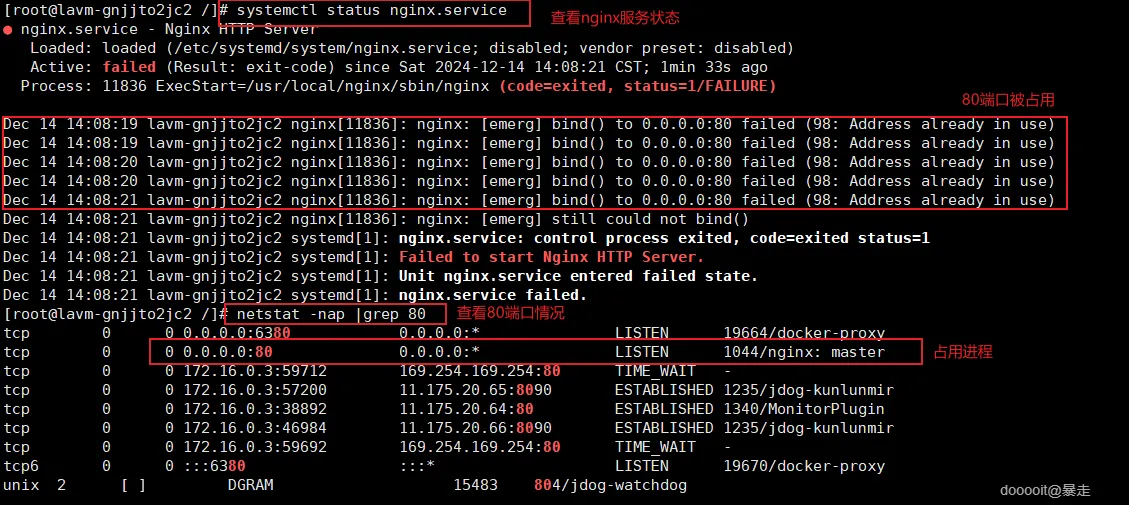
Task: Click 'ExecStart=/usr/local/nginx/sbin/nginx' text
Action: click(324, 86)
